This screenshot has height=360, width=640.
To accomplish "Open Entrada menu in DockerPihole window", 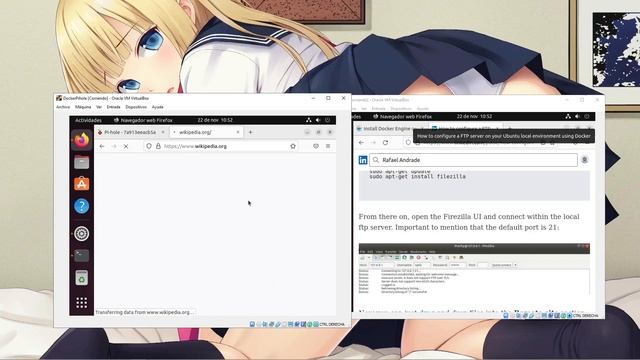I will pyautogui.click(x=113, y=107).
